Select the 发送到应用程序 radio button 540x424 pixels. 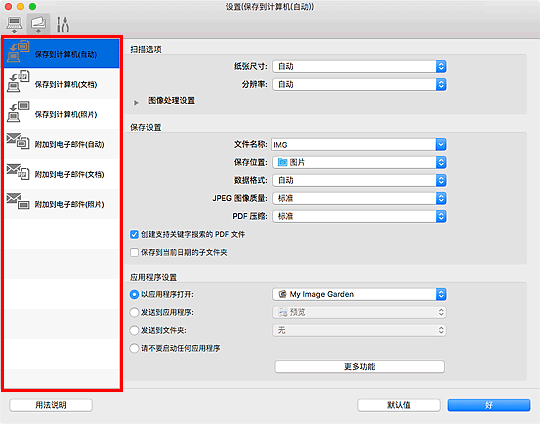(x=134, y=312)
